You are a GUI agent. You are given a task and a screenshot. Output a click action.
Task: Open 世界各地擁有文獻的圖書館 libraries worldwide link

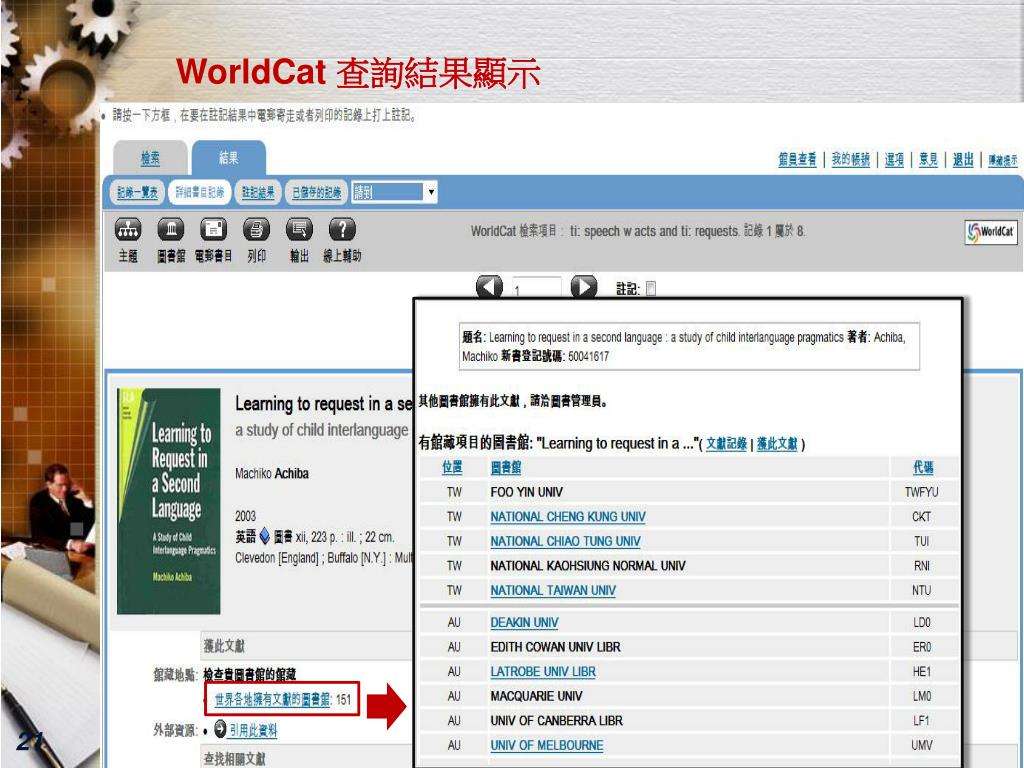click(x=273, y=699)
